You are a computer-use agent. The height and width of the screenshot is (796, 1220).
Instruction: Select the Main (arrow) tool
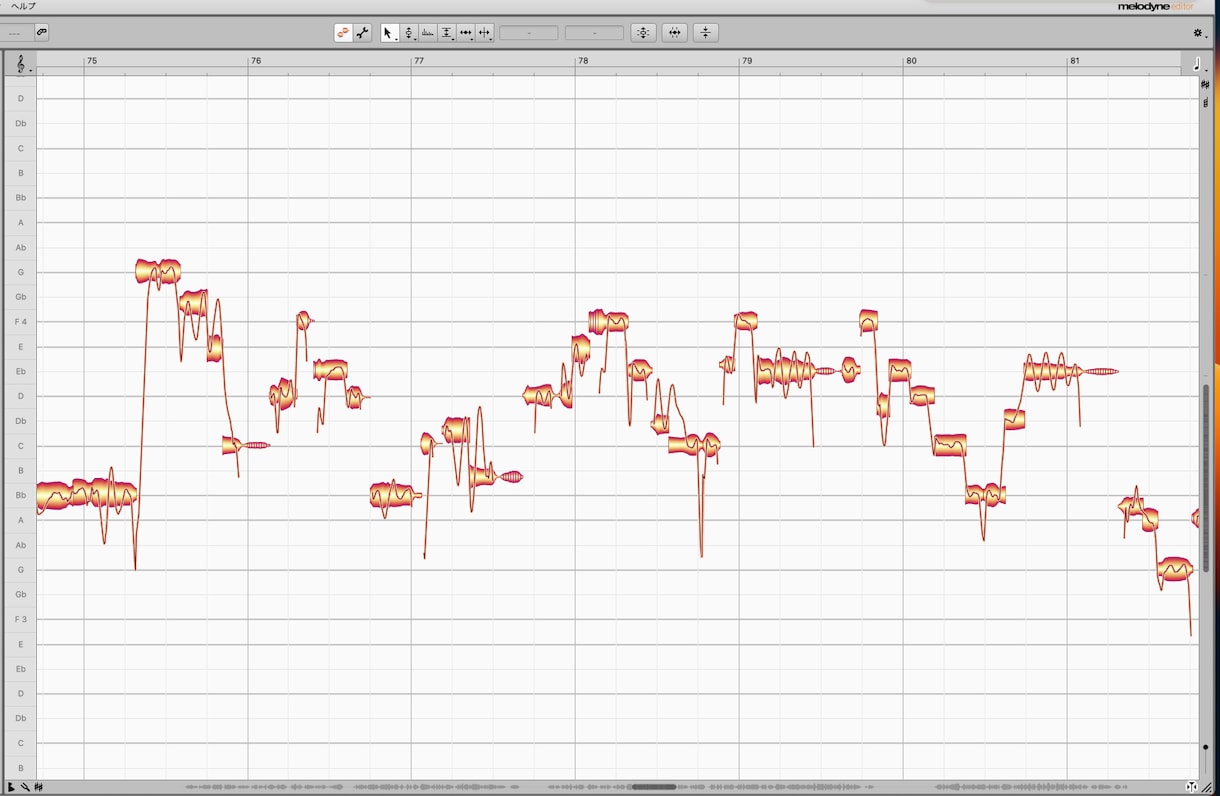[x=389, y=33]
